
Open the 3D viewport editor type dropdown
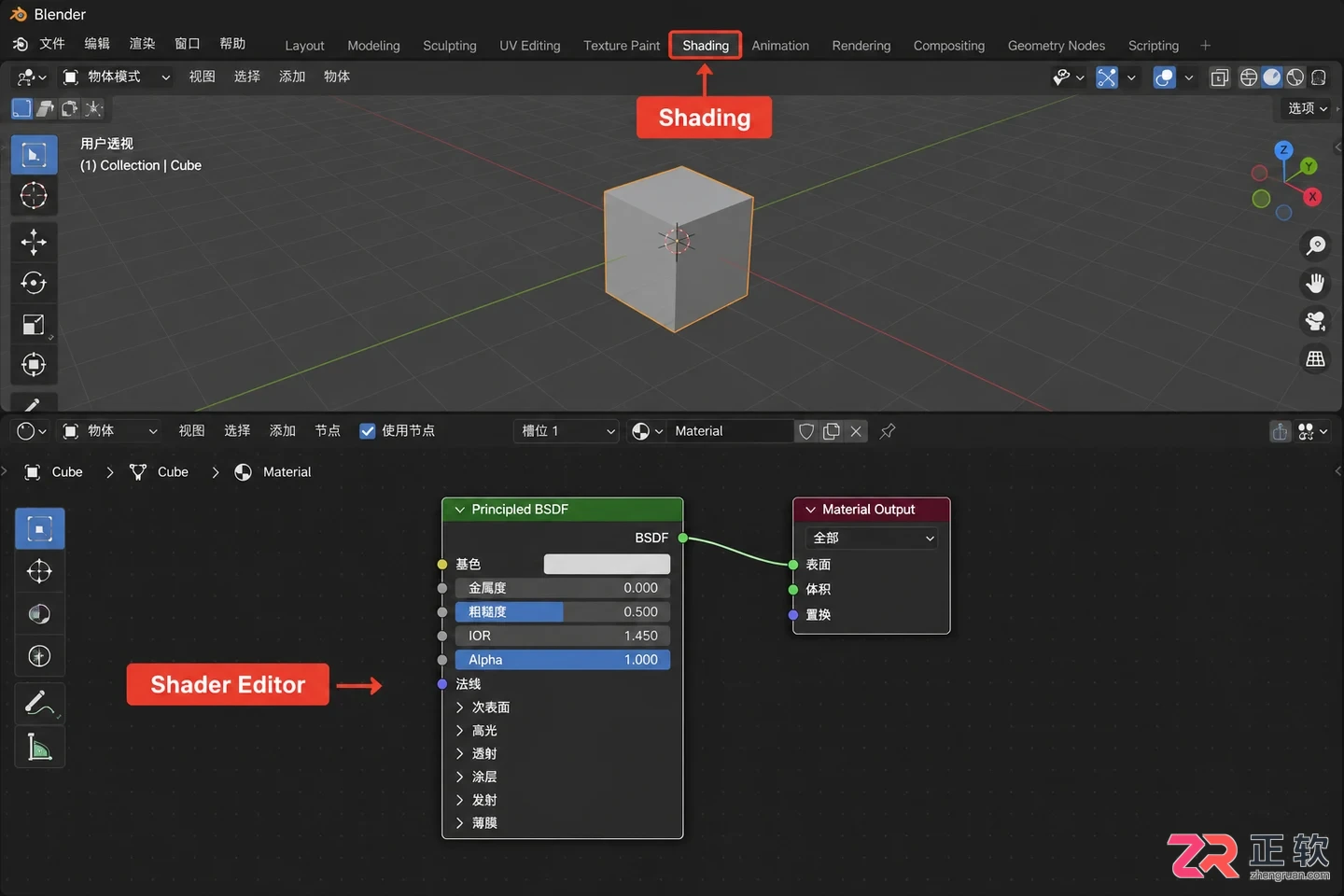pyautogui.click(x=32, y=77)
